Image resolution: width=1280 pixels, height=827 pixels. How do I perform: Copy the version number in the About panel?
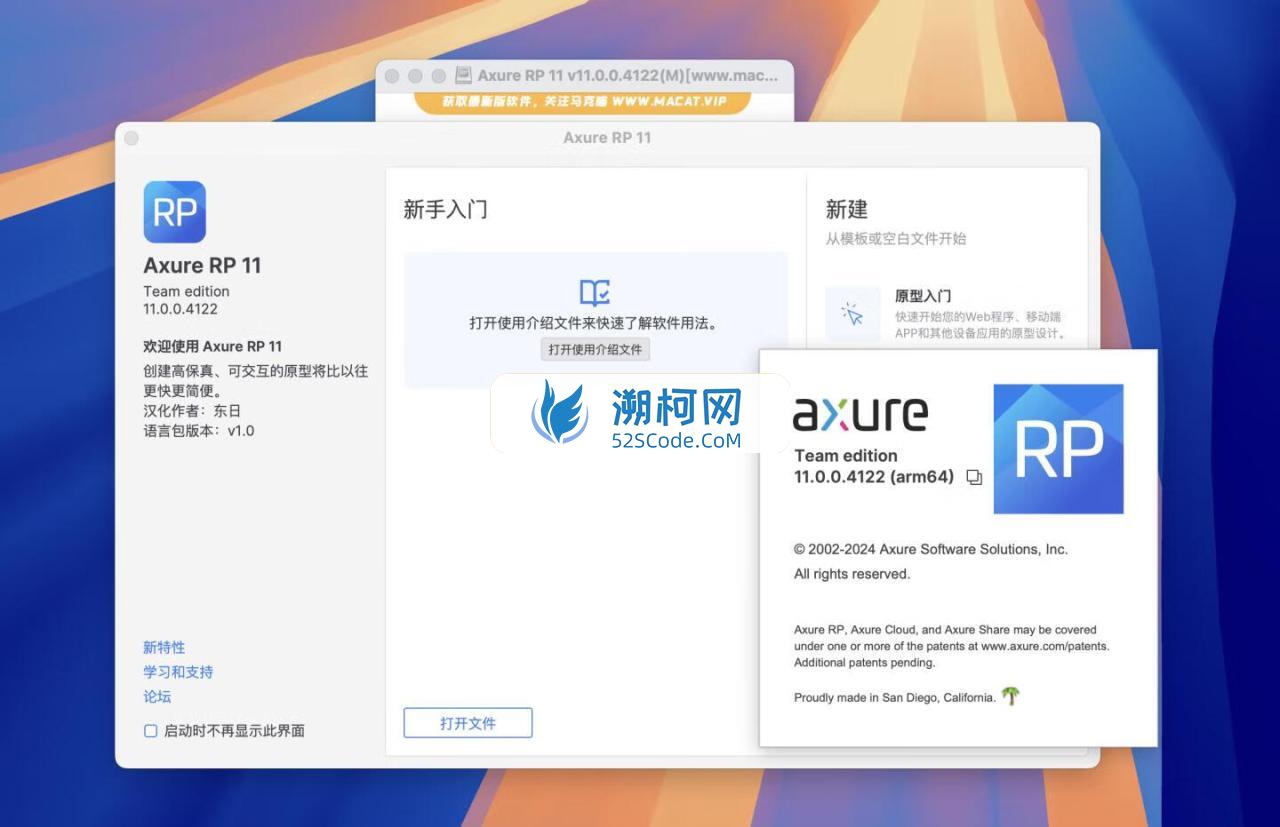974,478
